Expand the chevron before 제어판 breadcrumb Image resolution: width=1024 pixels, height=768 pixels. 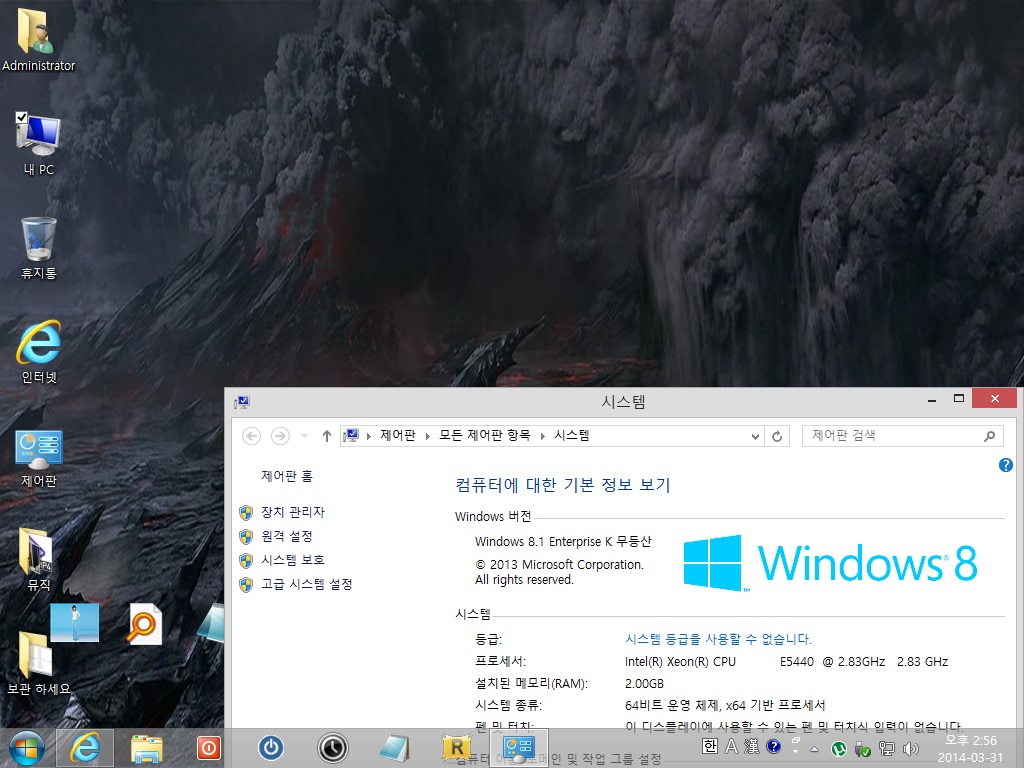point(368,436)
